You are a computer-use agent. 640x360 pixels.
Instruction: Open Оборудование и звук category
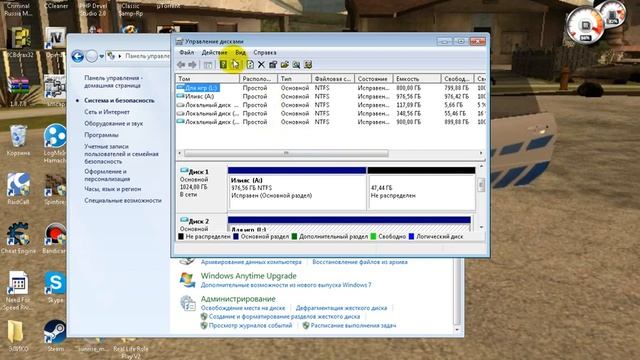(x=113, y=123)
